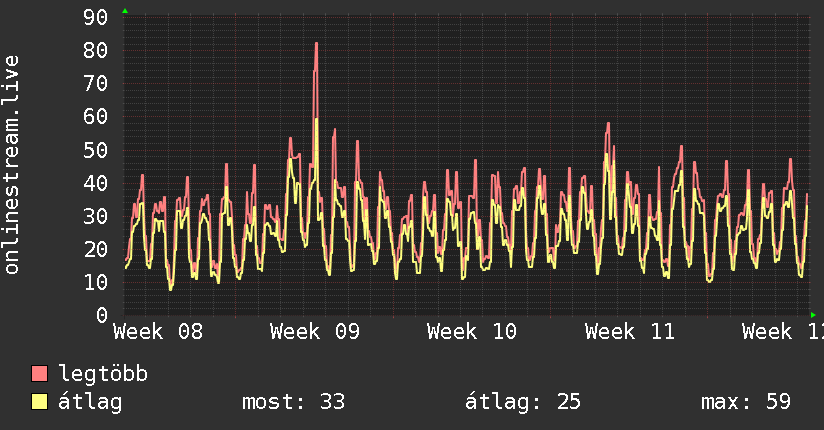Screen dimensions: 824x430
Task: Click the '80' y-axis value
Action: point(95,50)
